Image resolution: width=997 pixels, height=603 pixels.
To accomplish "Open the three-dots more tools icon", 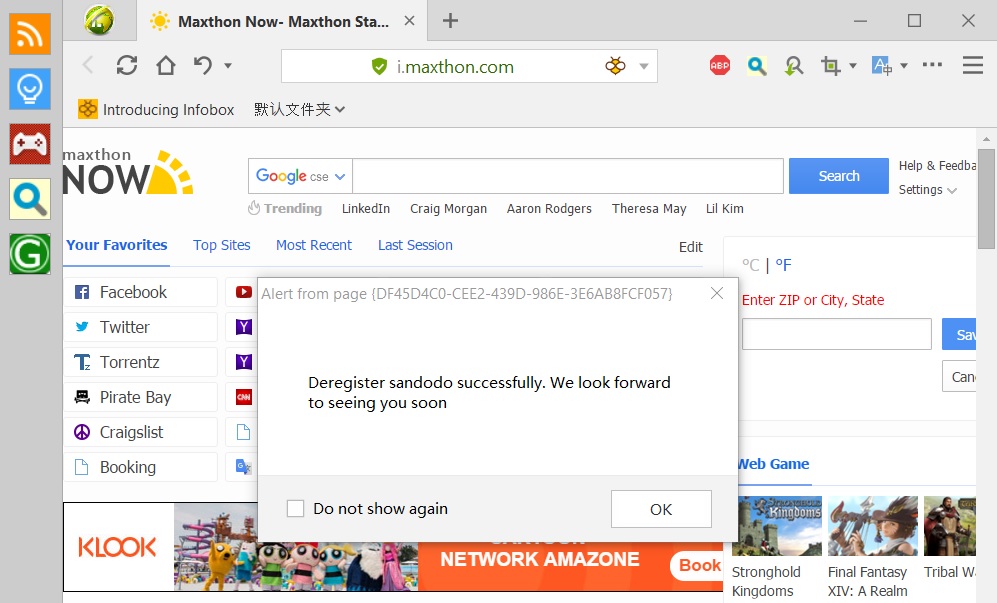I will (932, 64).
